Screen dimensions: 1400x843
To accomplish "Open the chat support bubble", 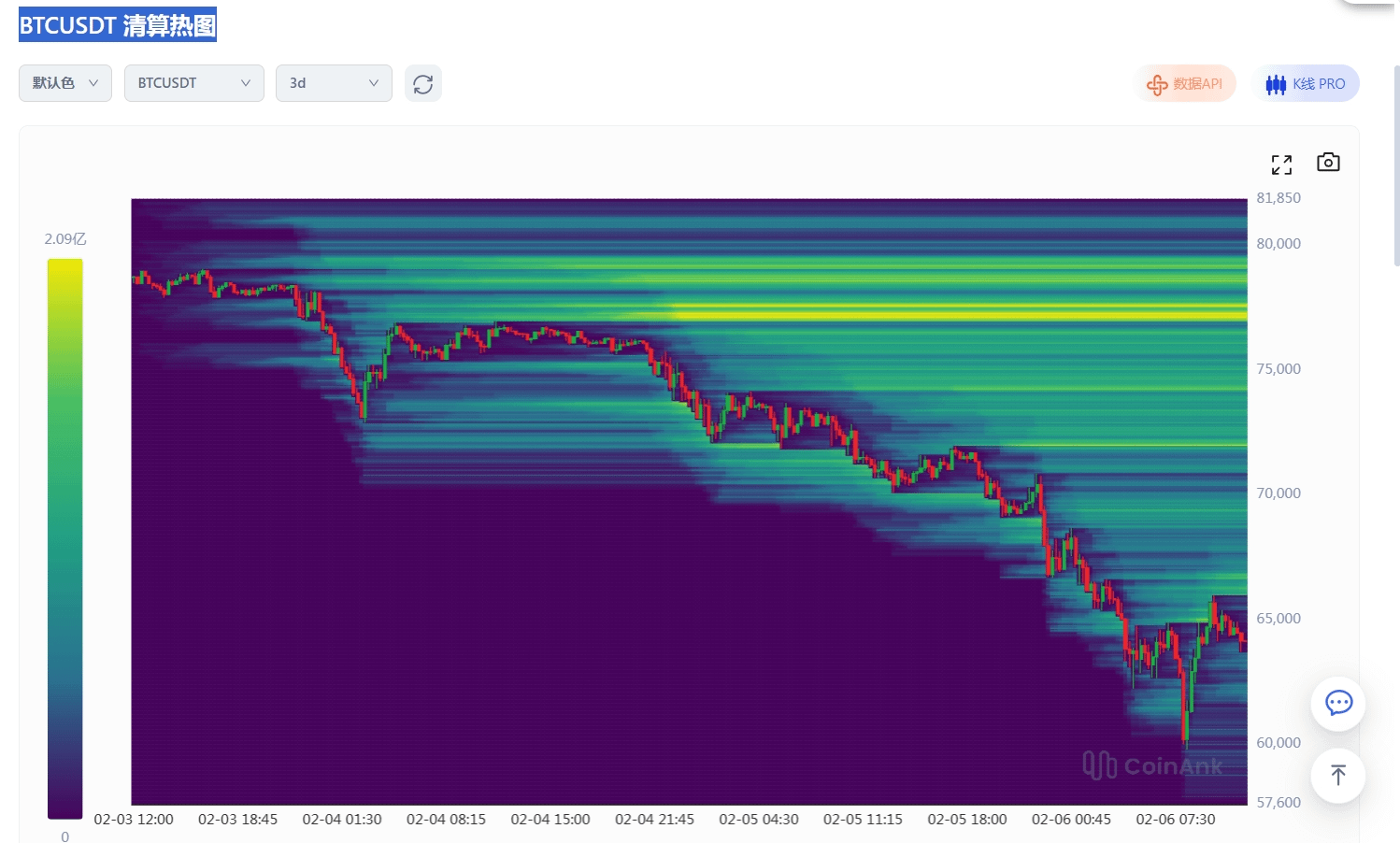I will coord(1337,703).
